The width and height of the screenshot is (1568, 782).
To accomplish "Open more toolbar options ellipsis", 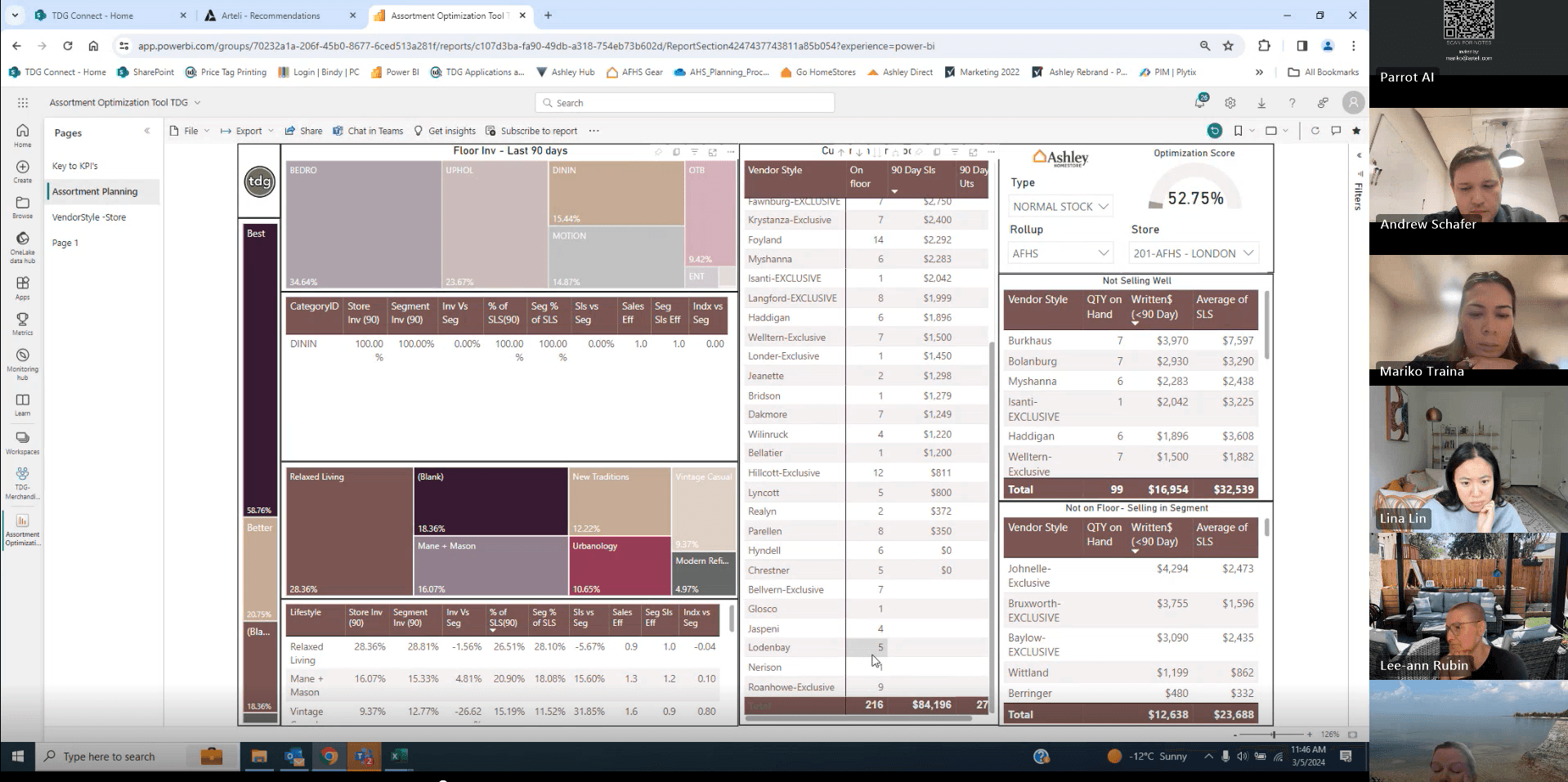I will [594, 131].
